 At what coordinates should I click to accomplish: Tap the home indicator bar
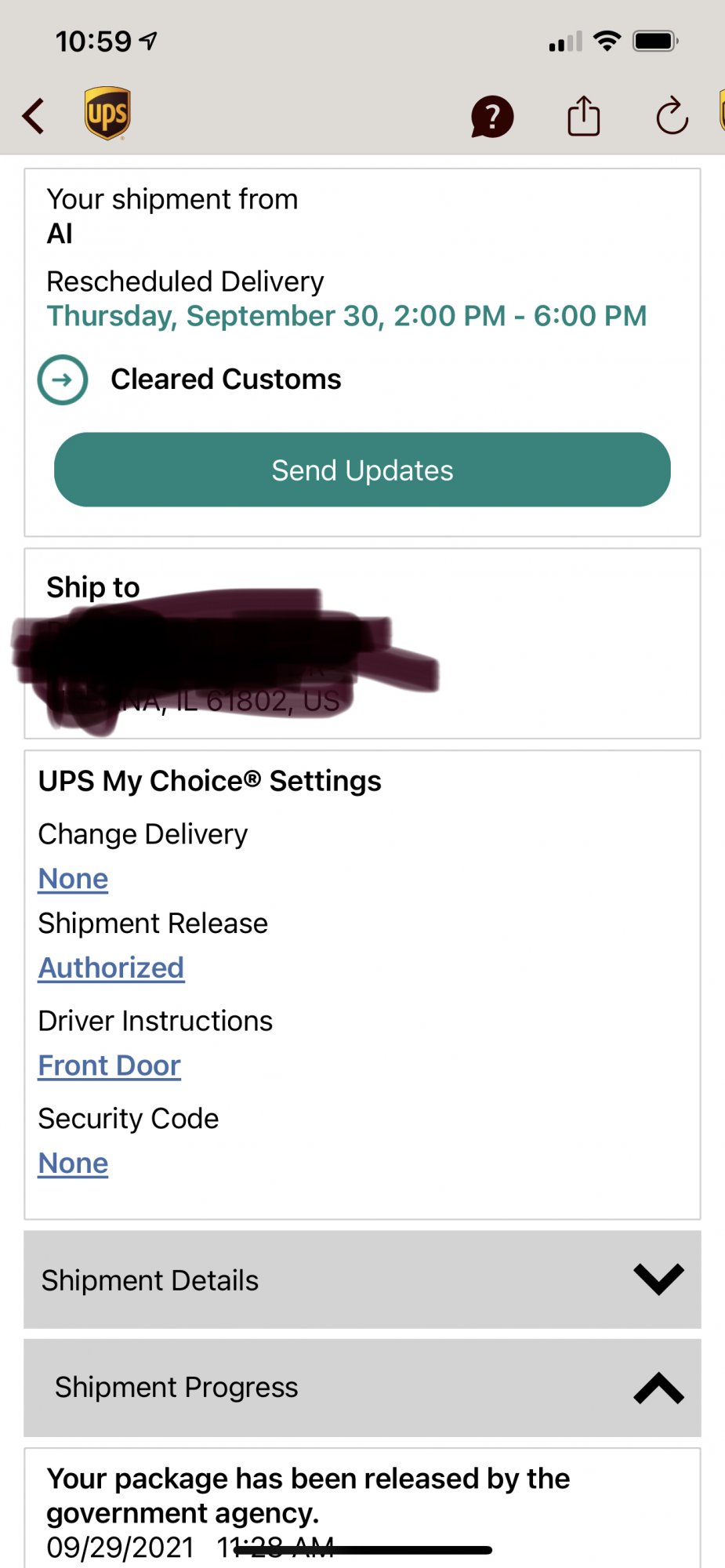362,1550
